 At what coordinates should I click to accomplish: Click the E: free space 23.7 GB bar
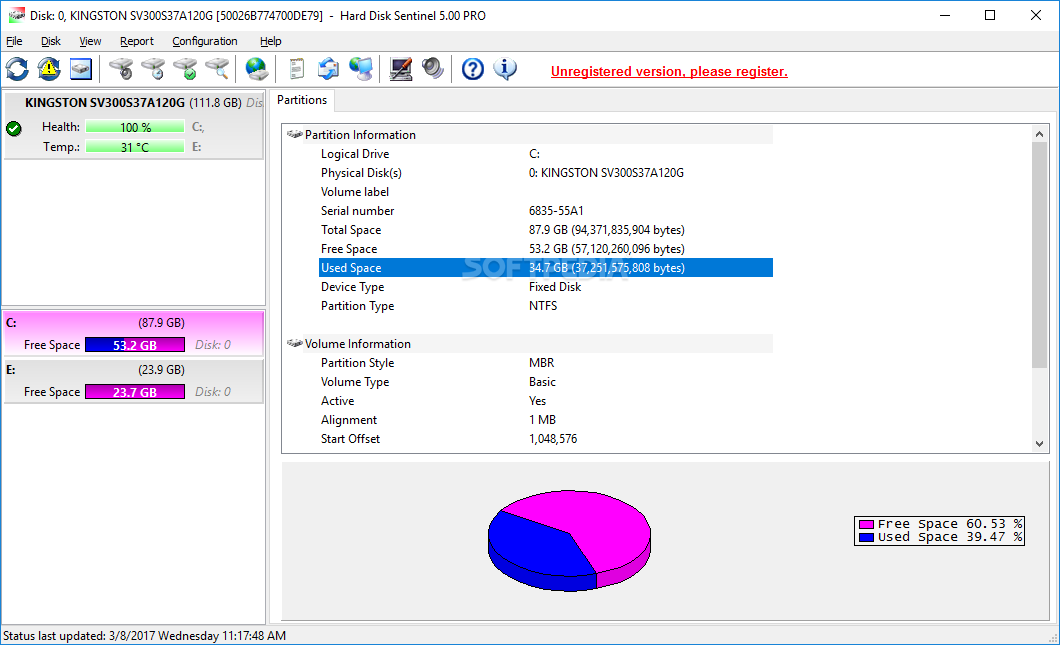tap(135, 392)
